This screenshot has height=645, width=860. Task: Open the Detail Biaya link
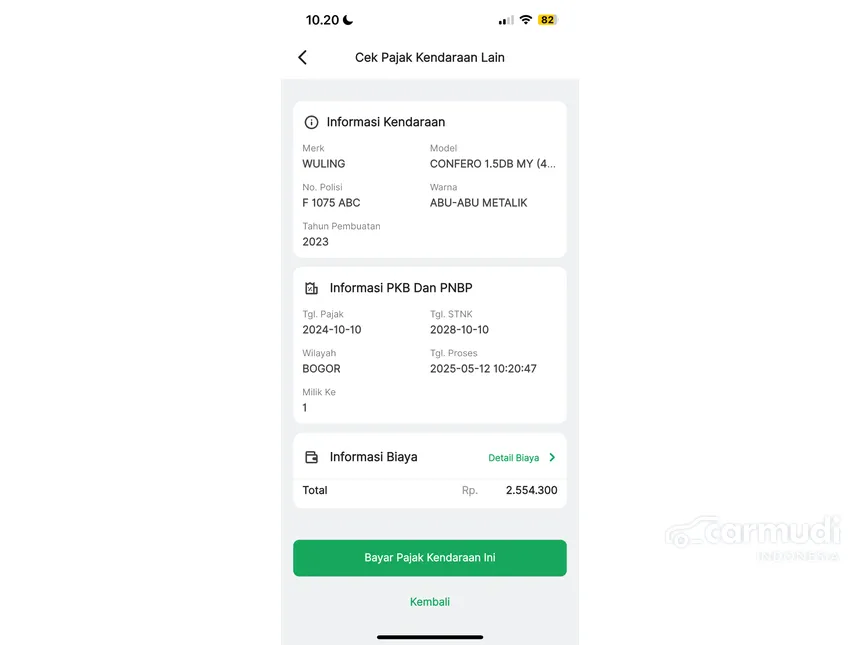(x=513, y=458)
